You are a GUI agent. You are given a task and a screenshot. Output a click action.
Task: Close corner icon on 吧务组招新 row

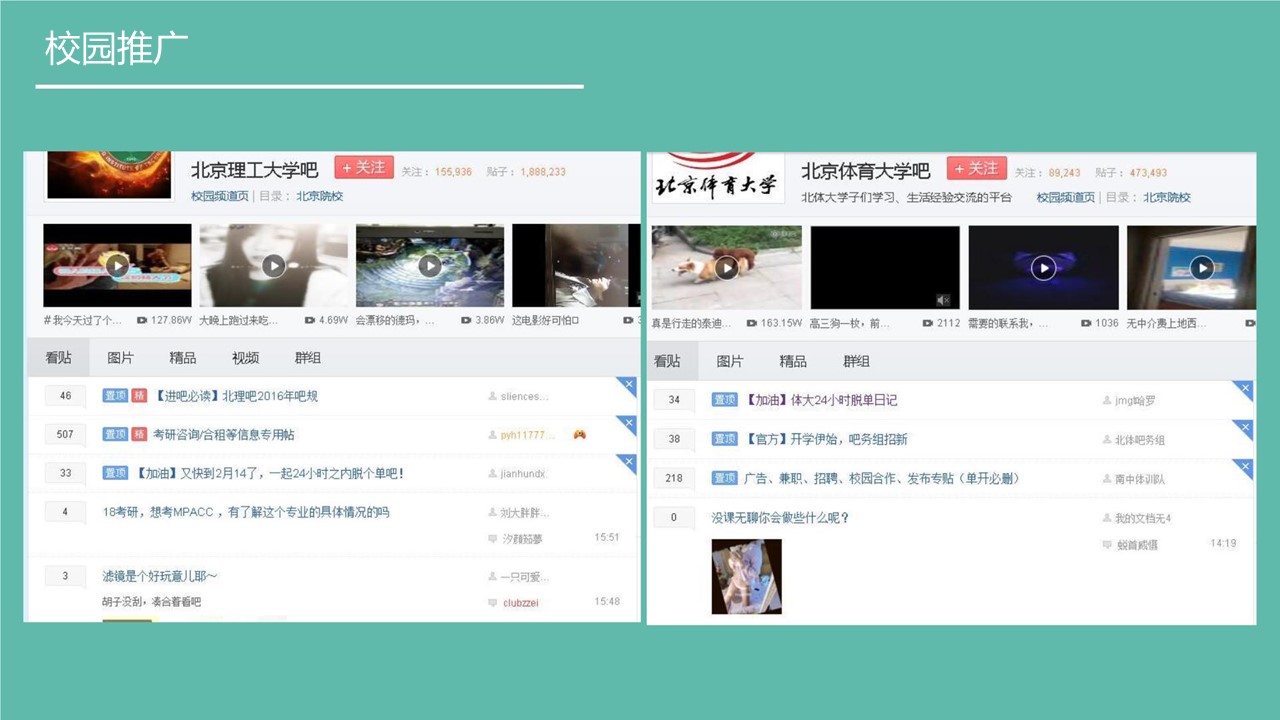coord(1245,427)
